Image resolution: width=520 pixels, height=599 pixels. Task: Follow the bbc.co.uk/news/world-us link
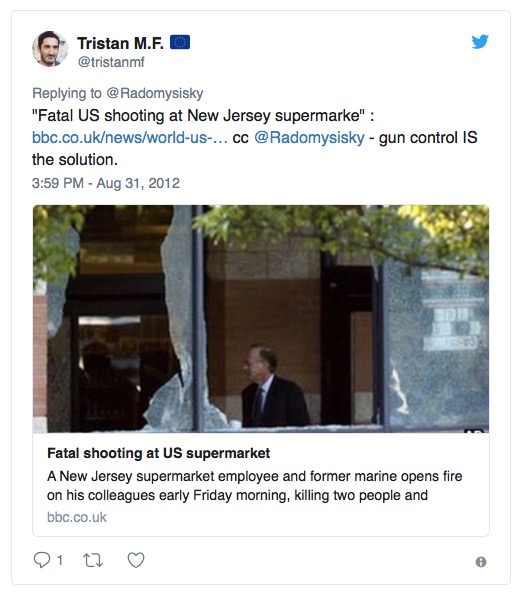(x=130, y=138)
